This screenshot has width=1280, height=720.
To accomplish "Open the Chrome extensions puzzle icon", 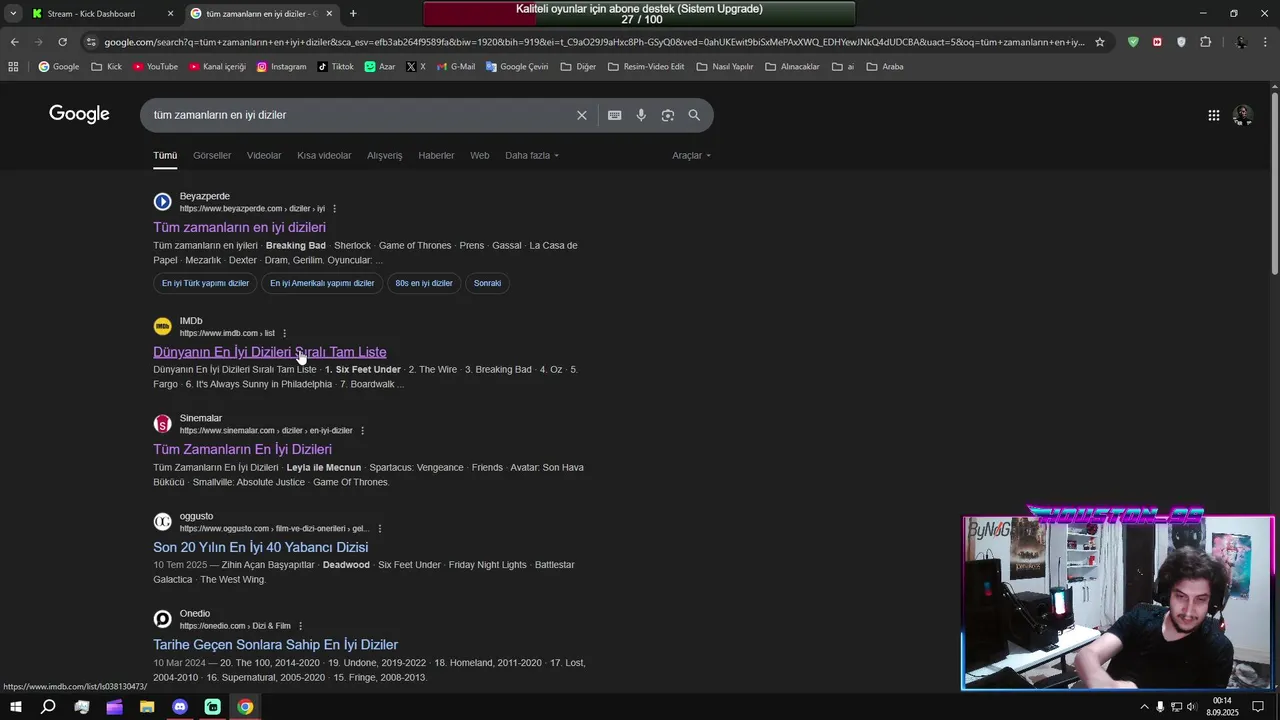I will pos(1205,42).
